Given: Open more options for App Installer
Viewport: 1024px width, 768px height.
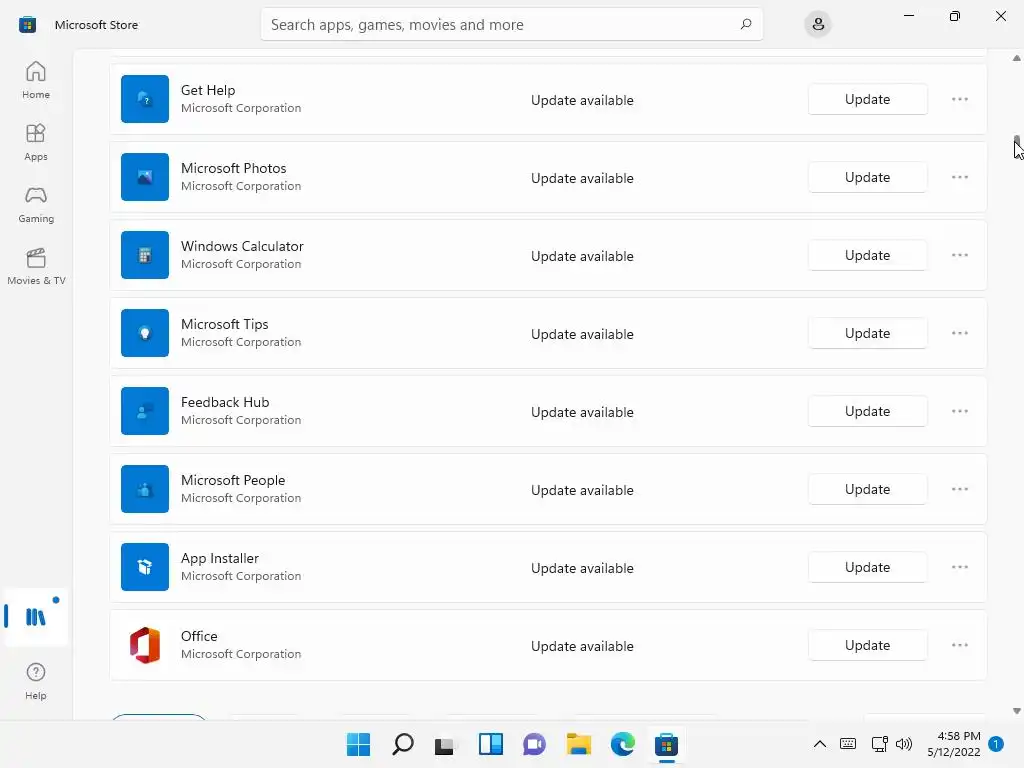Looking at the screenshot, I should [959, 567].
